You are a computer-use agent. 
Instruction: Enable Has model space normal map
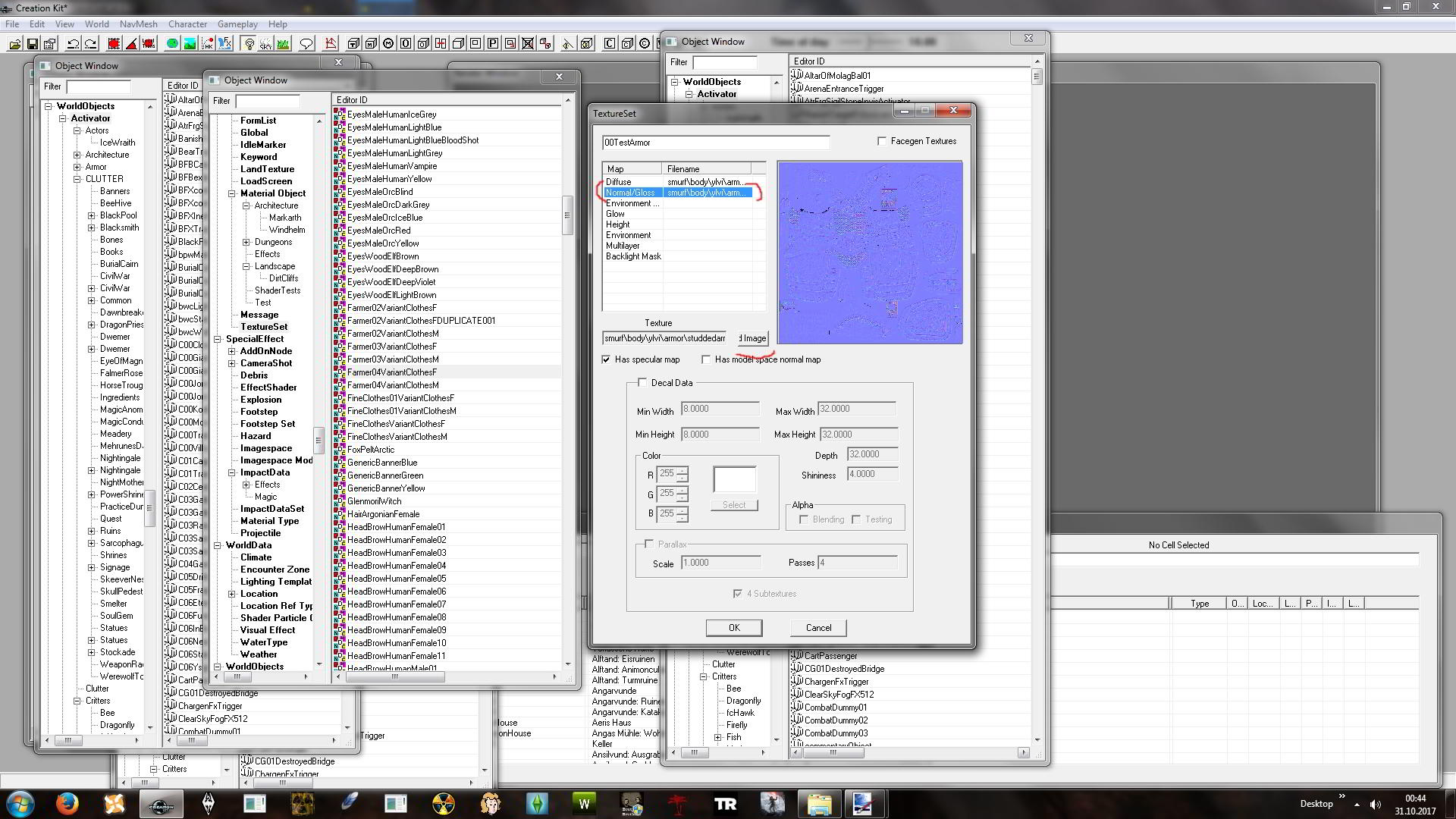coord(706,359)
